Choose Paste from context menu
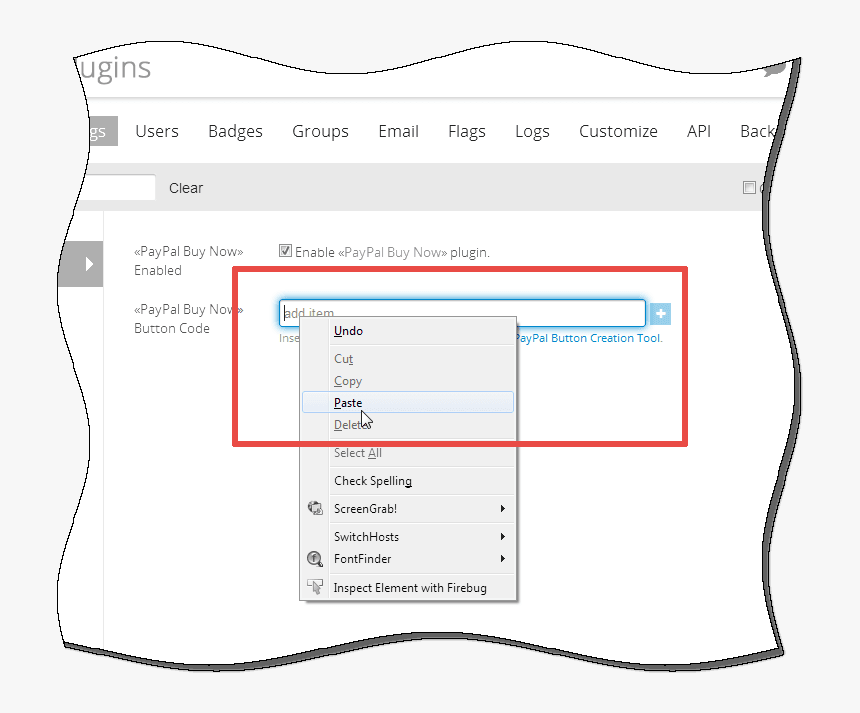Screen dimensions: 860x713 (408, 402)
